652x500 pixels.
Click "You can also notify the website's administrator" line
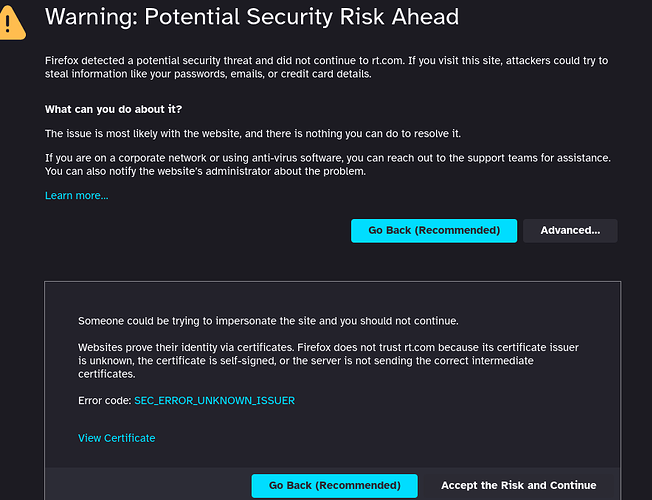(205, 171)
